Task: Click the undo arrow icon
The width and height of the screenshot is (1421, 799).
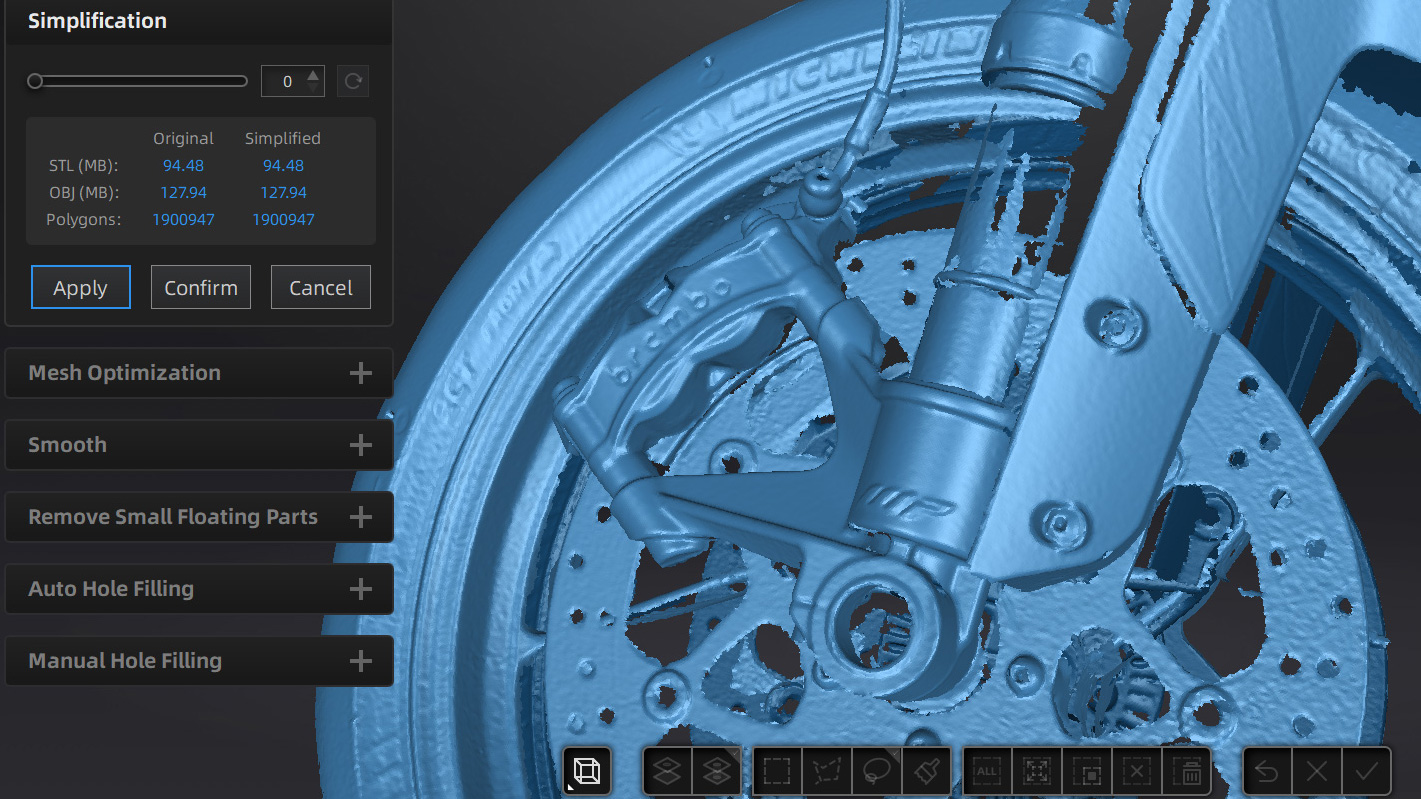Action: point(1267,771)
